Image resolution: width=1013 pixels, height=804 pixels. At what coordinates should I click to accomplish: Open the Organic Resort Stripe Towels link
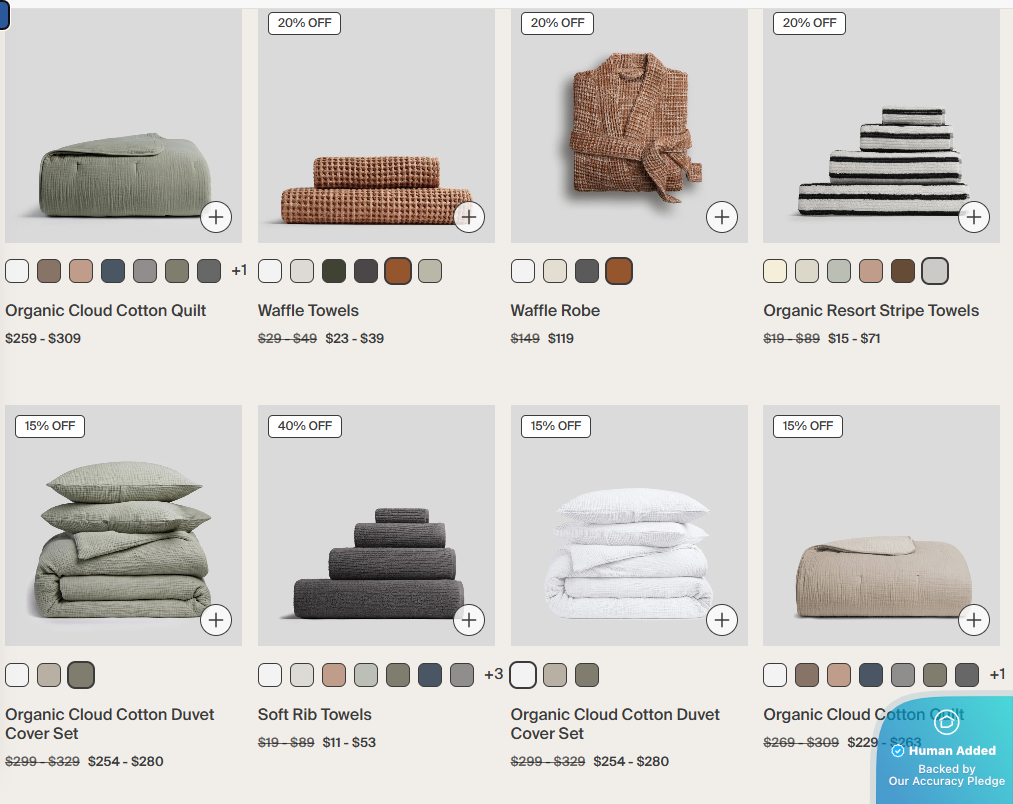pyautogui.click(x=871, y=311)
